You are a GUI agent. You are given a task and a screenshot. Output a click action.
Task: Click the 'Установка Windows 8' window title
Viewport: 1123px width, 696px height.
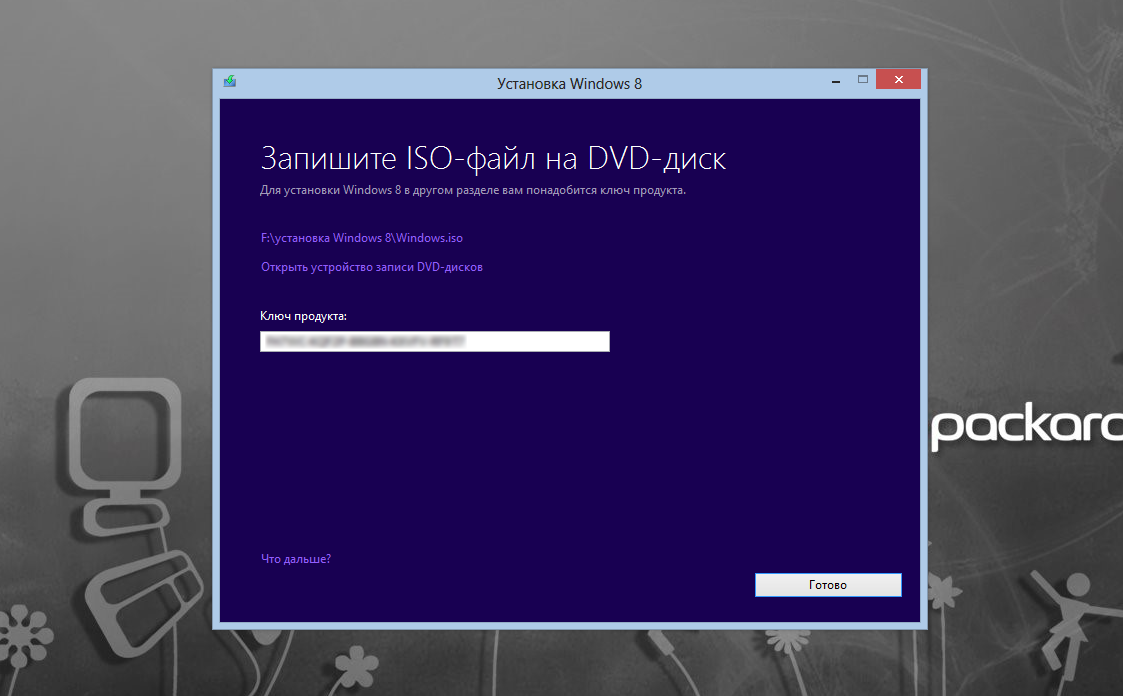coord(569,84)
